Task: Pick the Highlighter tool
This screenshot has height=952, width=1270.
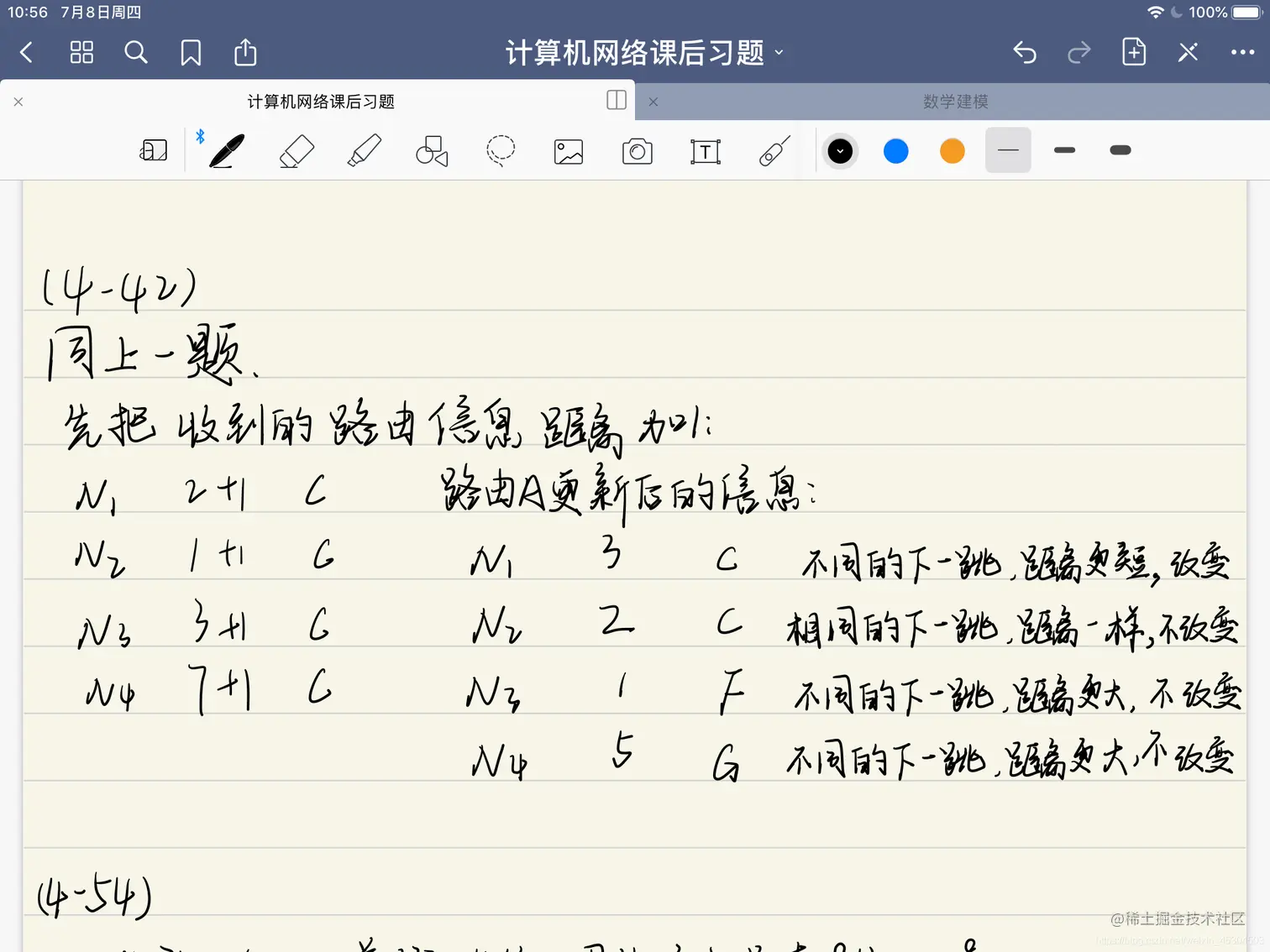Action: (363, 150)
